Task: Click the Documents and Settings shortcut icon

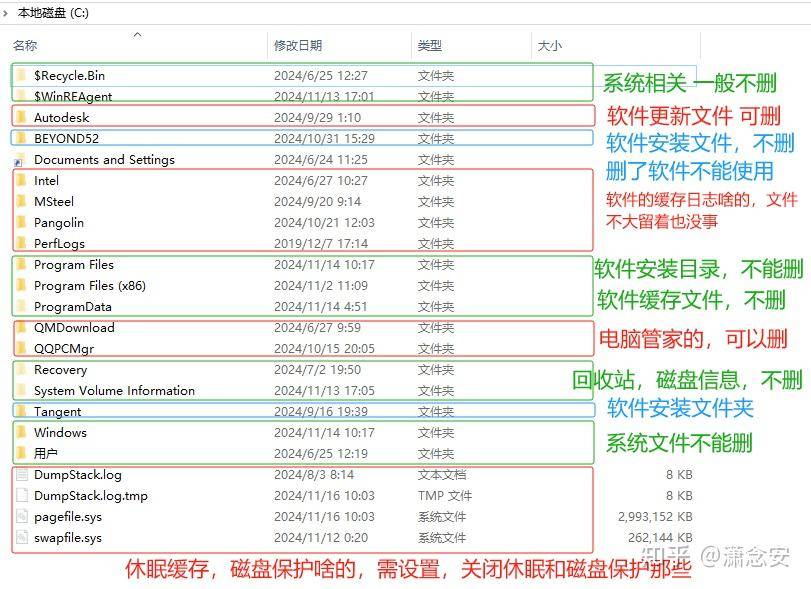Action: [x=20, y=160]
